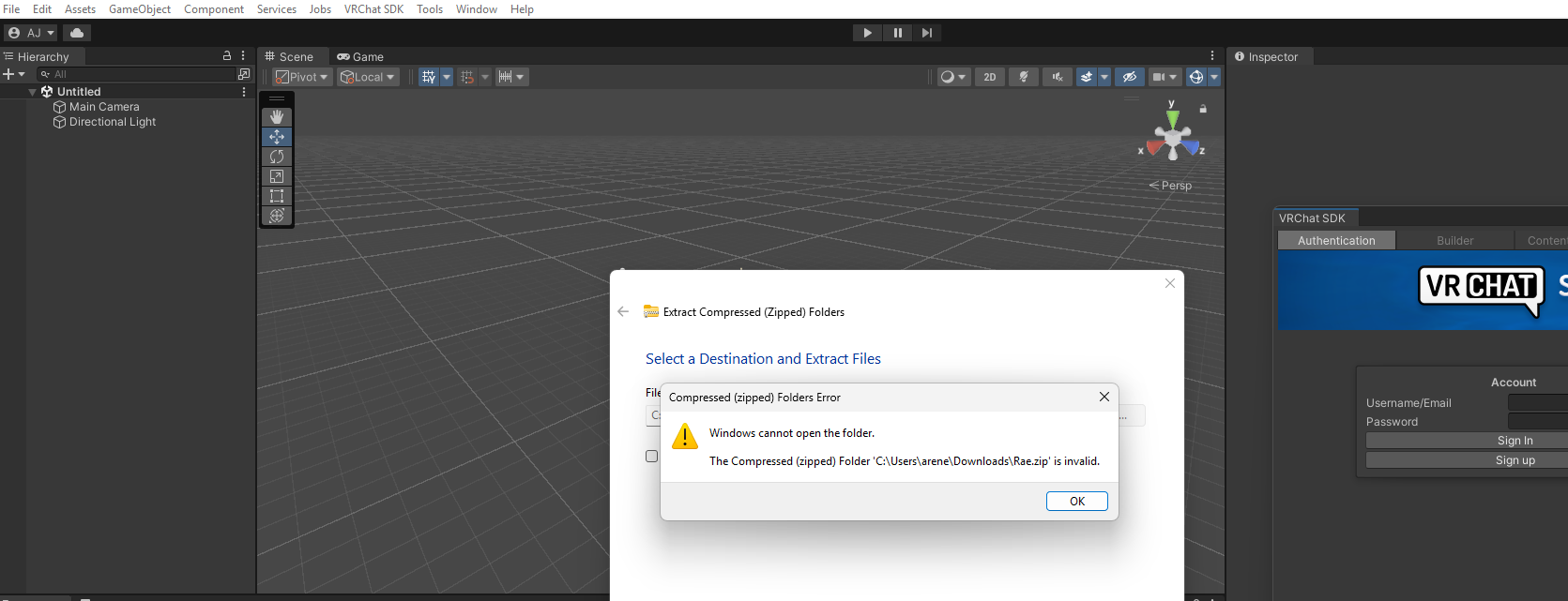Toggle scene audio mute button
Image resolution: width=1568 pixels, height=601 pixels.
(1058, 77)
